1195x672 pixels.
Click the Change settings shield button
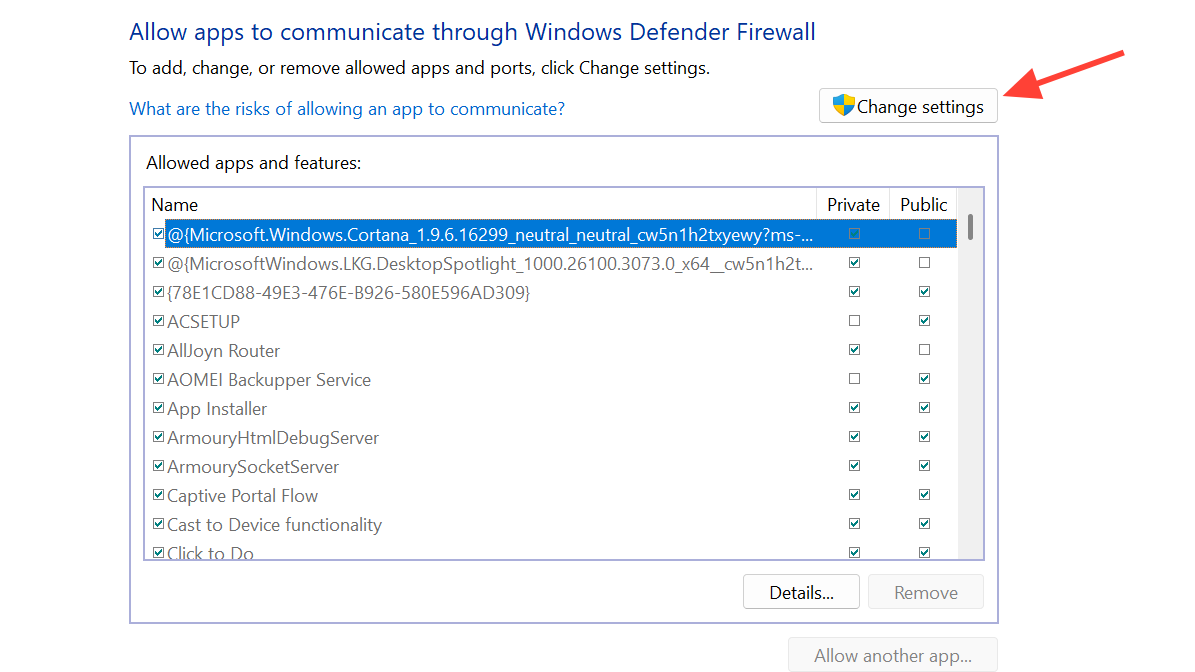[x=908, y=107]
